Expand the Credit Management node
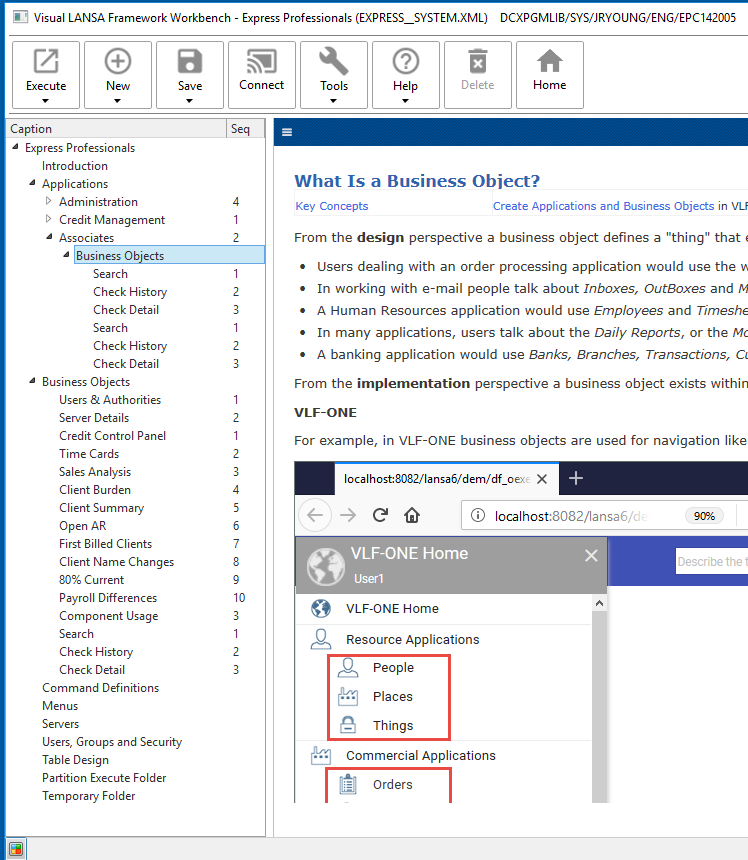Image resolution: width=748 pixels, height=860 pixels. click(x=49, y=220)
